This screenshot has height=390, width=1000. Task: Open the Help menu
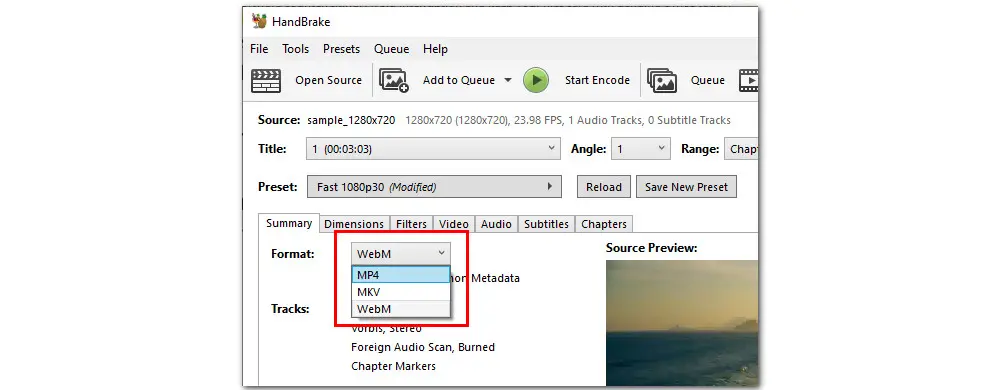(x=435, y=49)
